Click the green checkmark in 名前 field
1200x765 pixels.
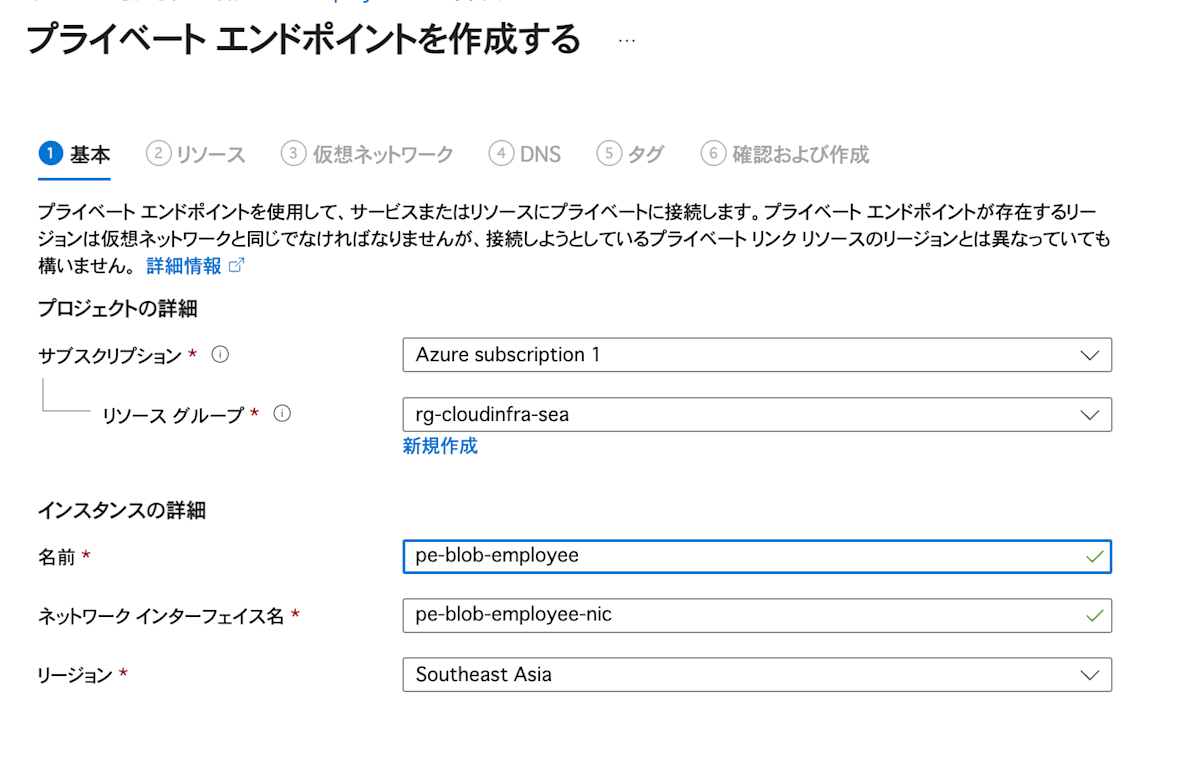(x=1097, y=556)
